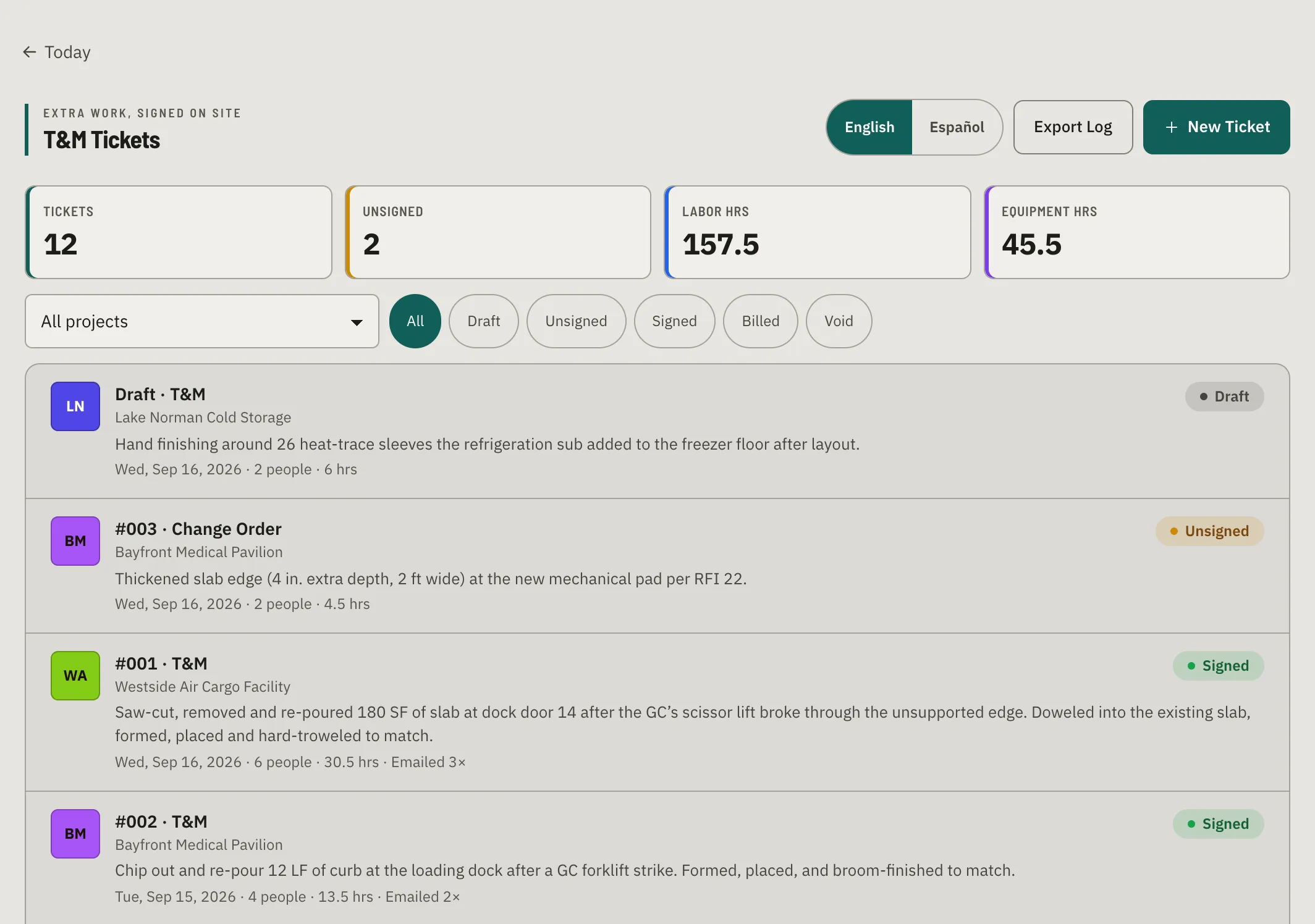This screenshot has height=924, width=1315.
Task: Go back to Today
Action: tap(57, 52)
